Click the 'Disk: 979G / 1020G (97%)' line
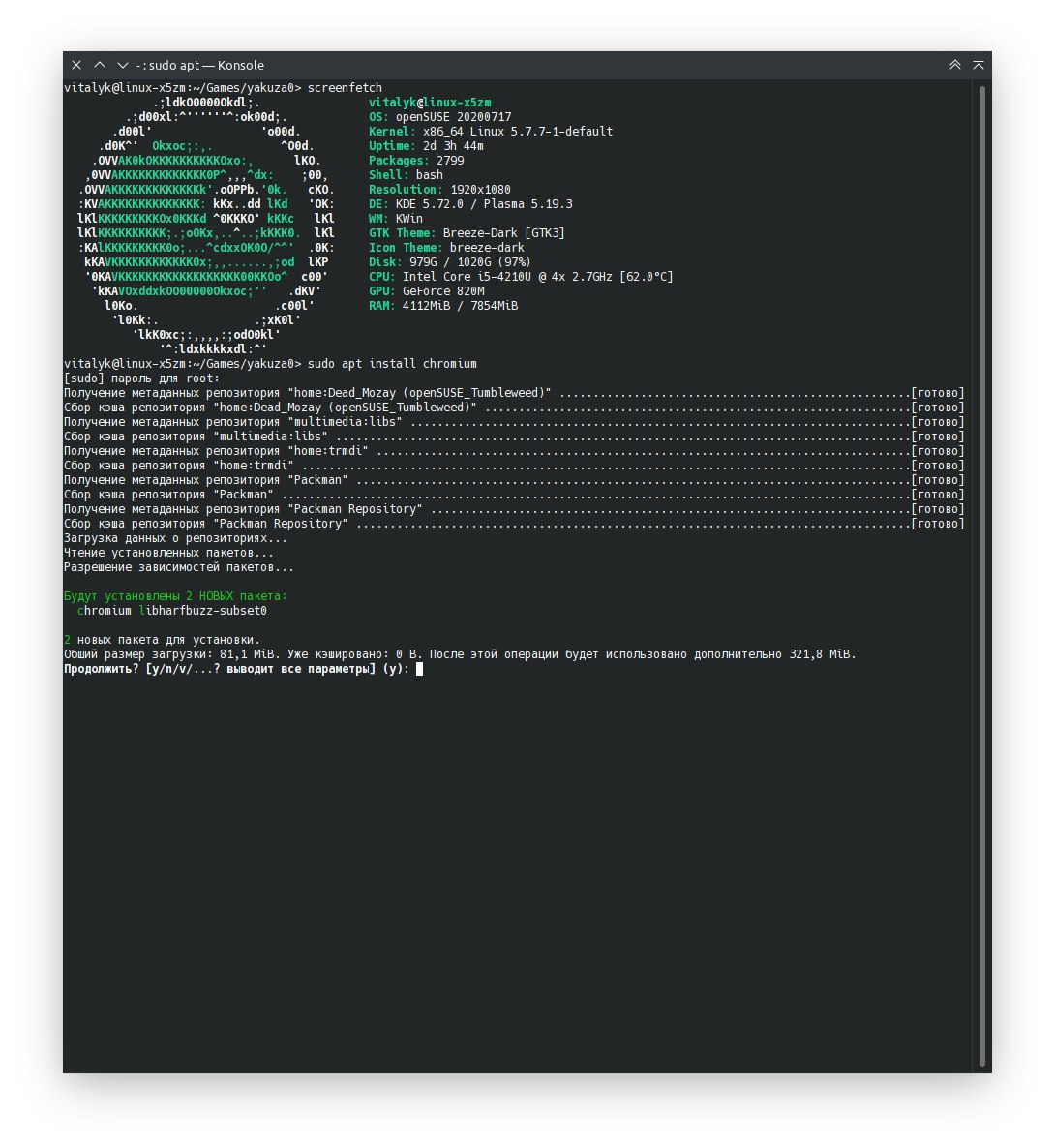Viewport: 1055px width, 1148px height. tap(449, 262)
